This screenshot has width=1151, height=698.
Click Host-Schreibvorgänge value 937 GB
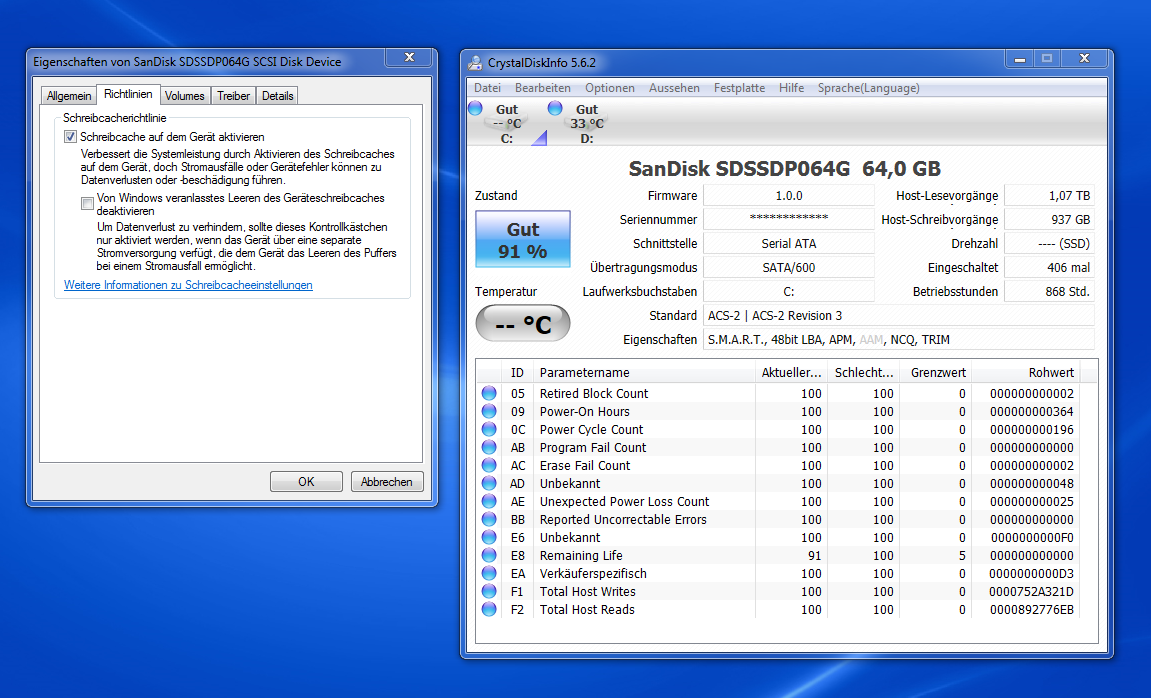pos(1049,219)
